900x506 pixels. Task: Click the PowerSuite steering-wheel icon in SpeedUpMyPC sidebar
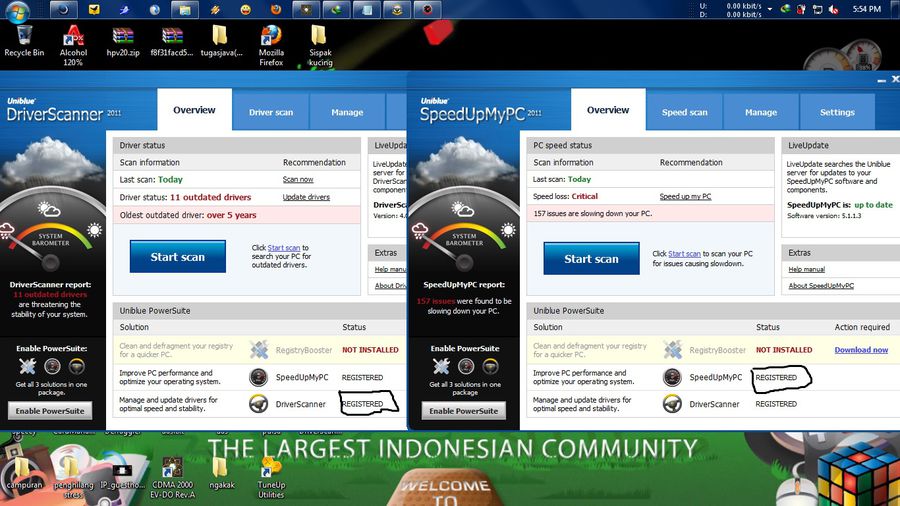490,365
